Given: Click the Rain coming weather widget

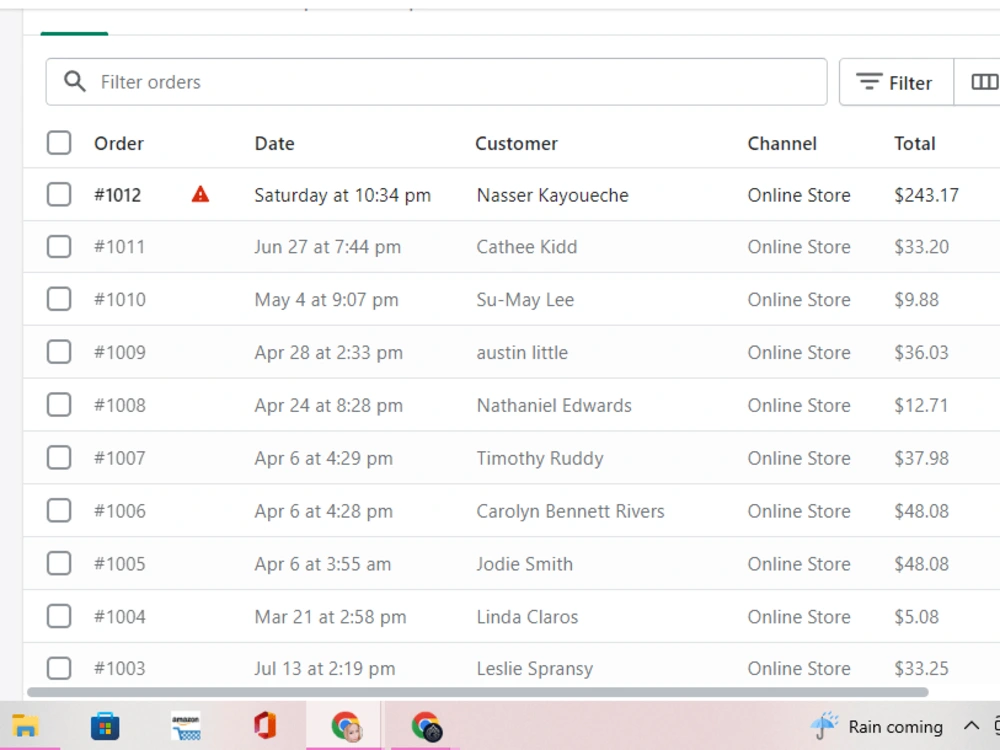Looking at the screenshot, I should click(876, 726).
